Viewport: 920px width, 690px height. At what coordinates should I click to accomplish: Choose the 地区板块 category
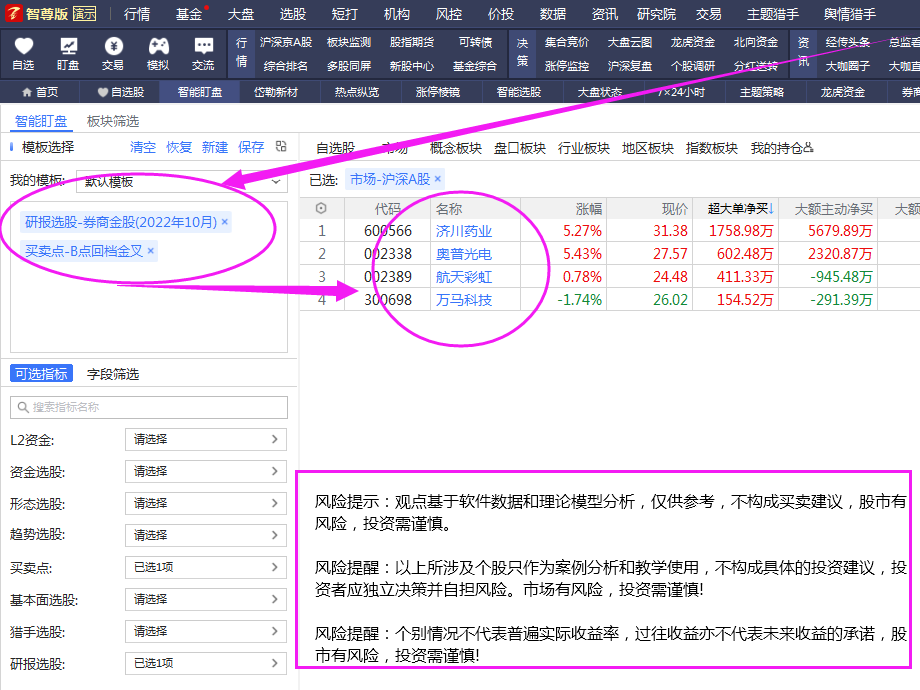pyautogui.click(x=648, y=148)
